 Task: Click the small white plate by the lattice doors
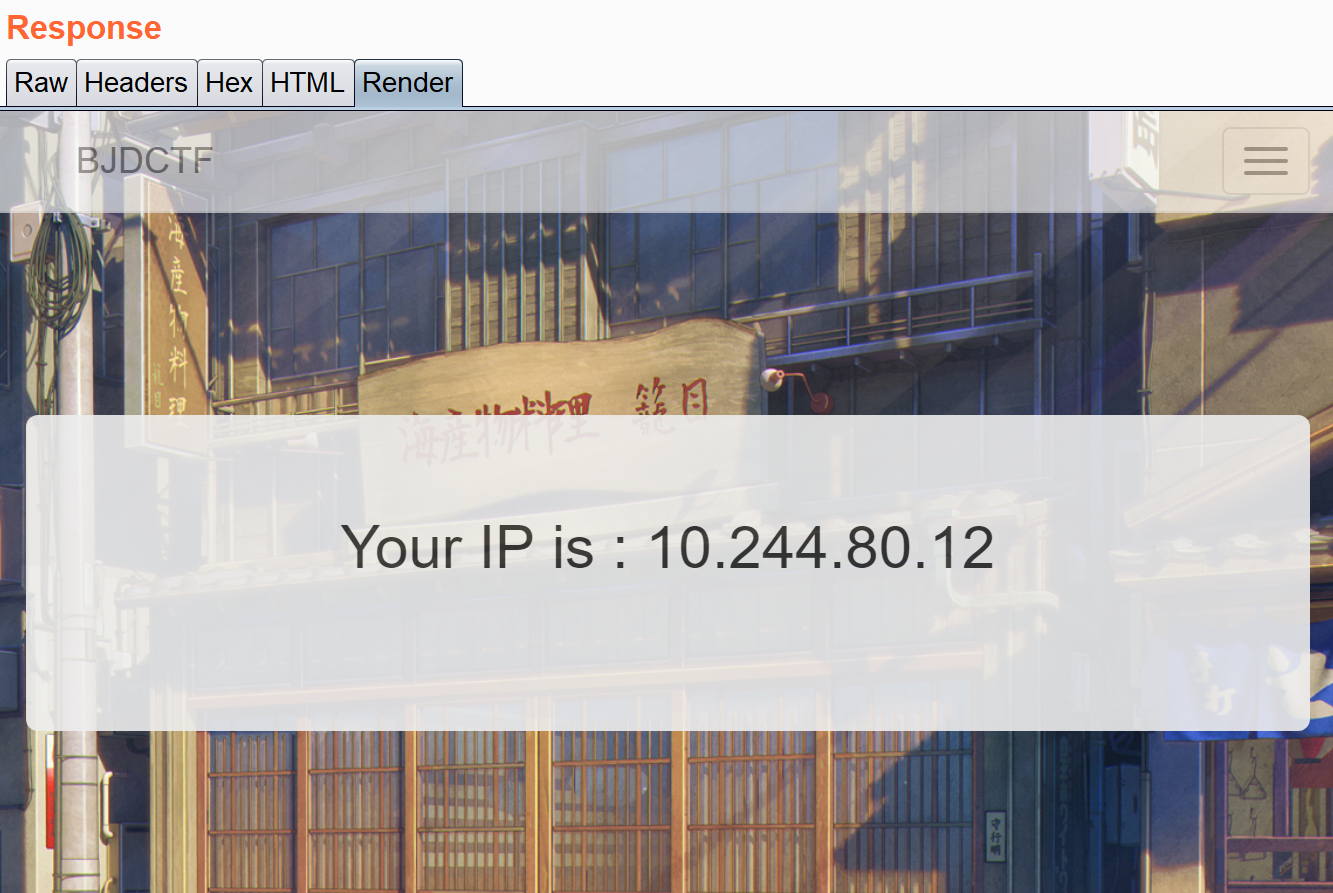point(994,835)
